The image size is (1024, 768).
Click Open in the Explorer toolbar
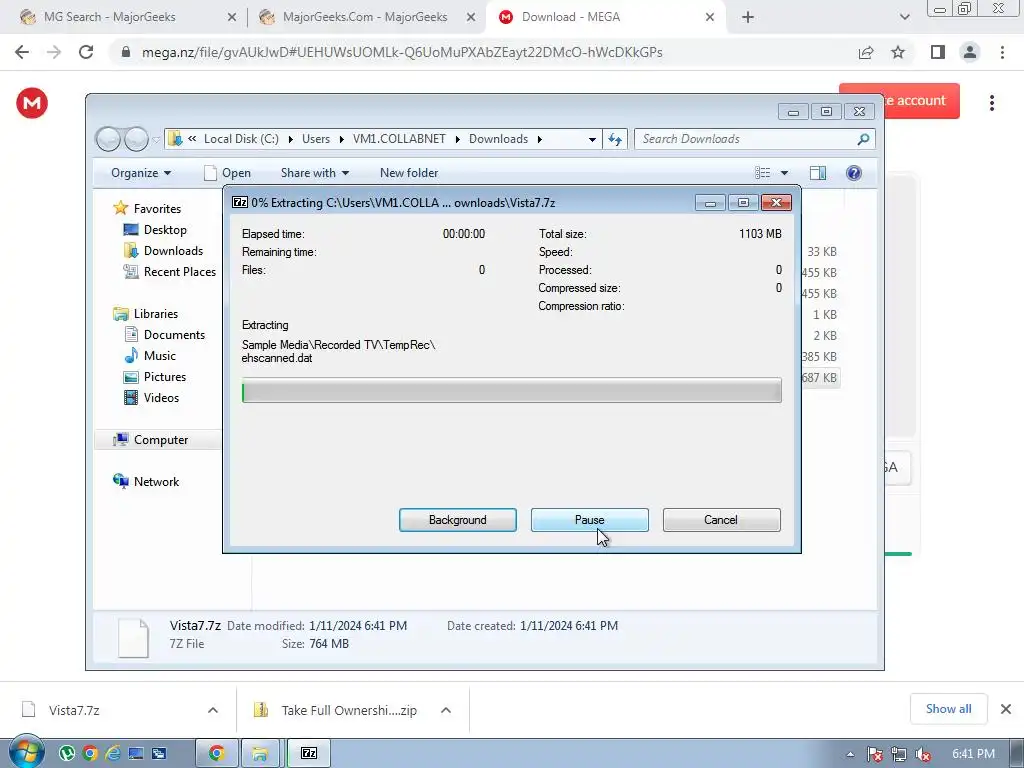tap(228, 173)
